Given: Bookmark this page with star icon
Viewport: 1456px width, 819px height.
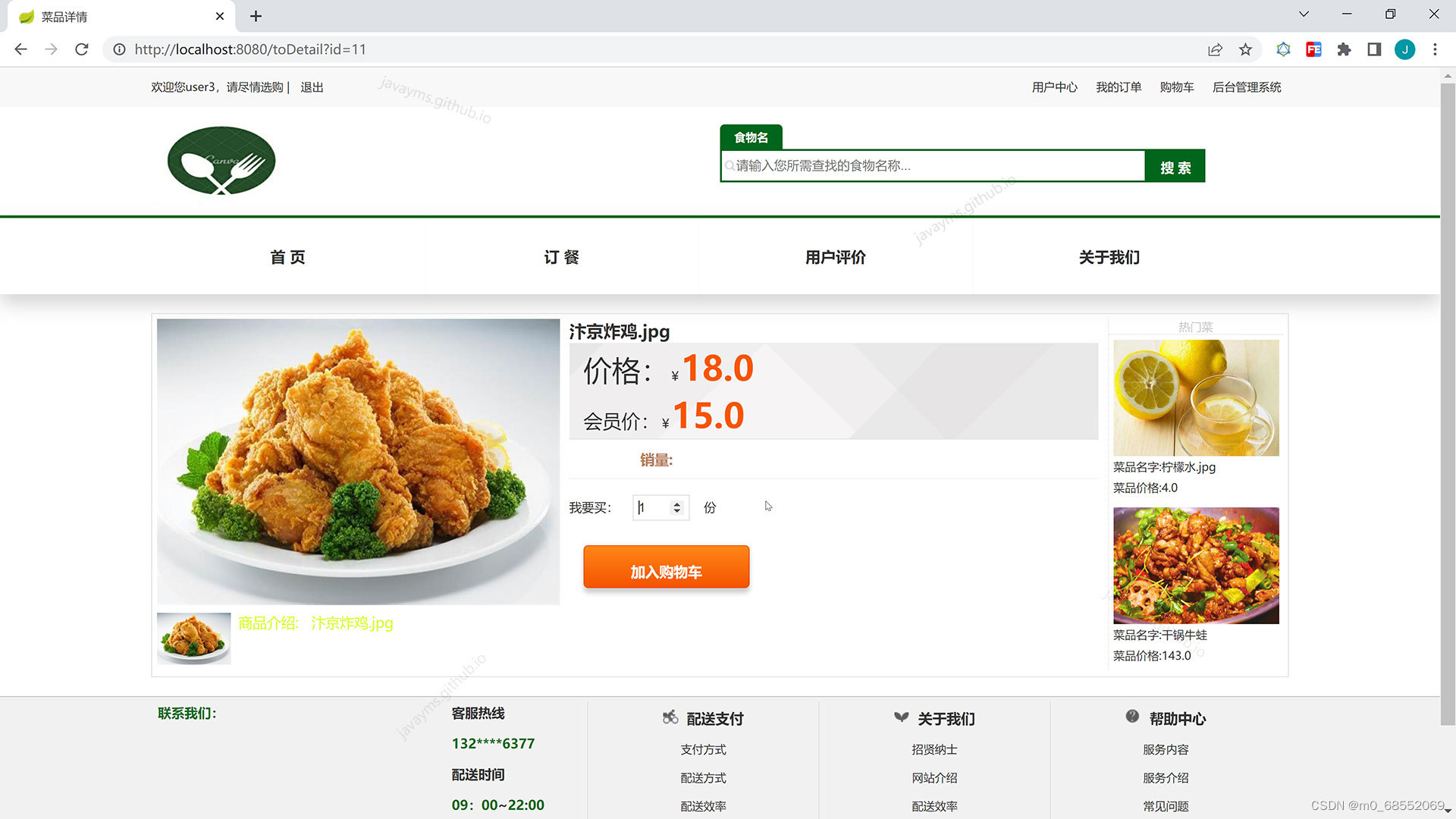Looking at the screenshot, I should 1245,49.
